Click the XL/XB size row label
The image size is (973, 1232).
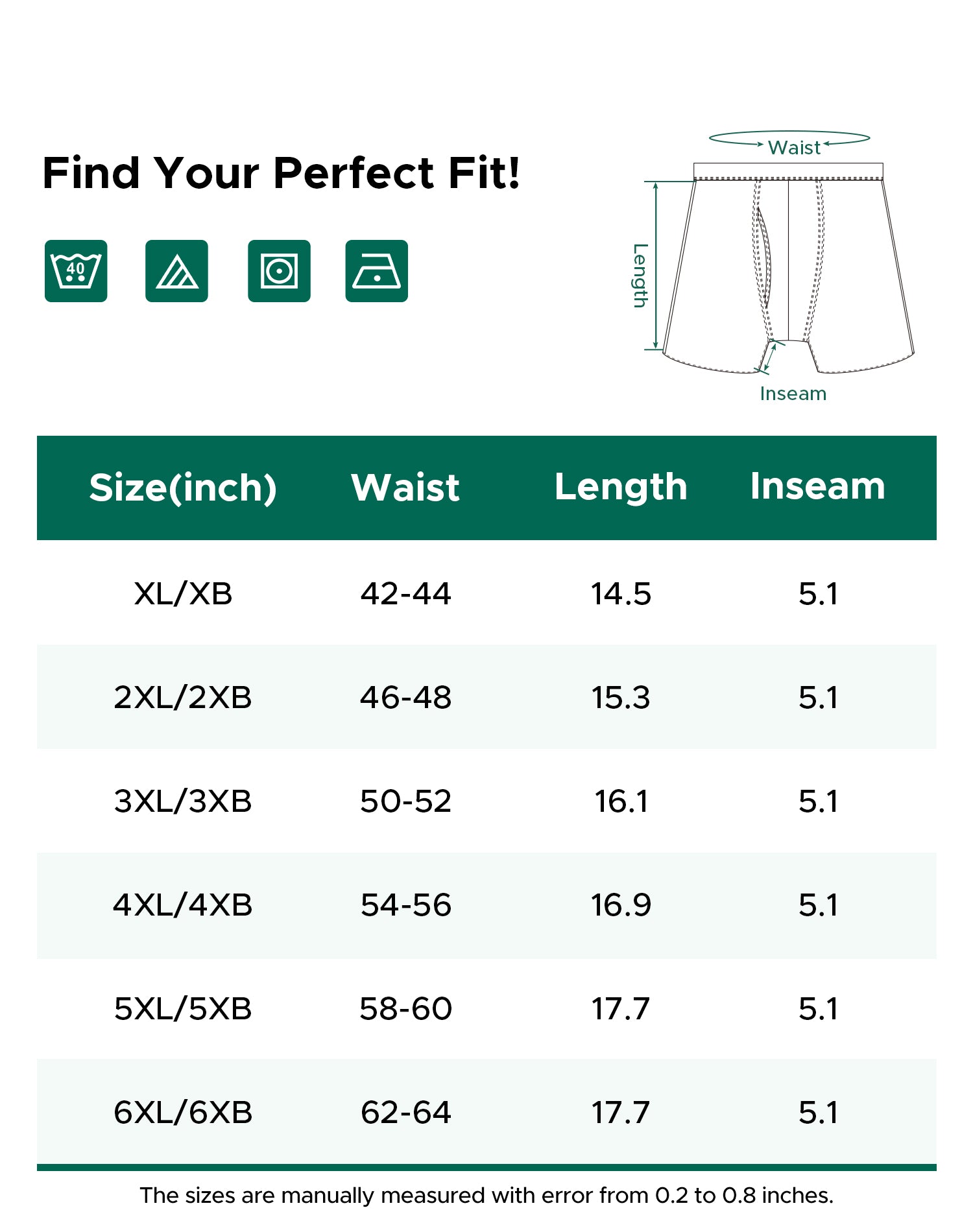click(183, 593)
